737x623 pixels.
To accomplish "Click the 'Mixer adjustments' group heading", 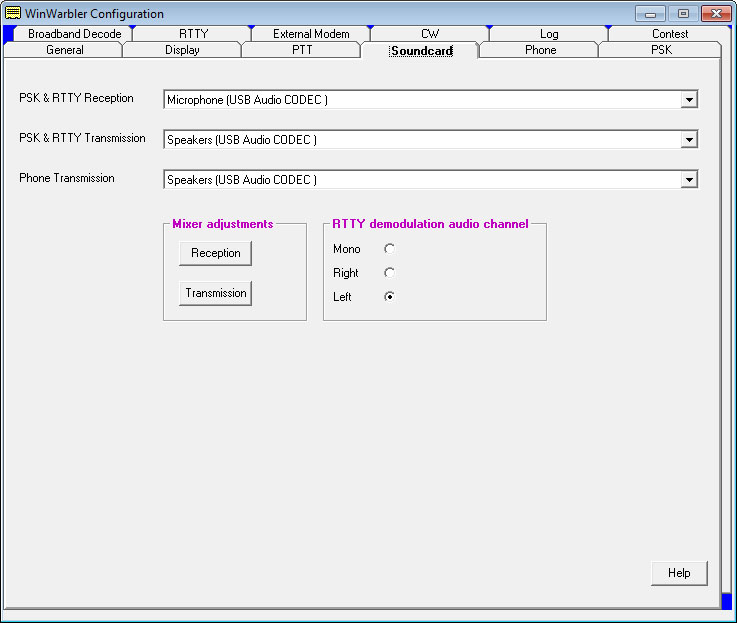I will click(222, 224).
